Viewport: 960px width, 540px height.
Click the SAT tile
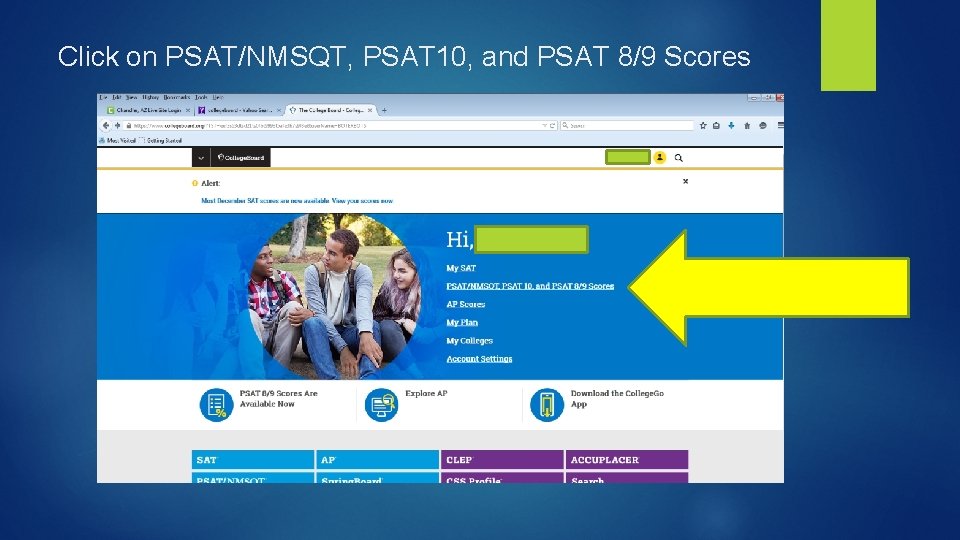tap(253, 460)
